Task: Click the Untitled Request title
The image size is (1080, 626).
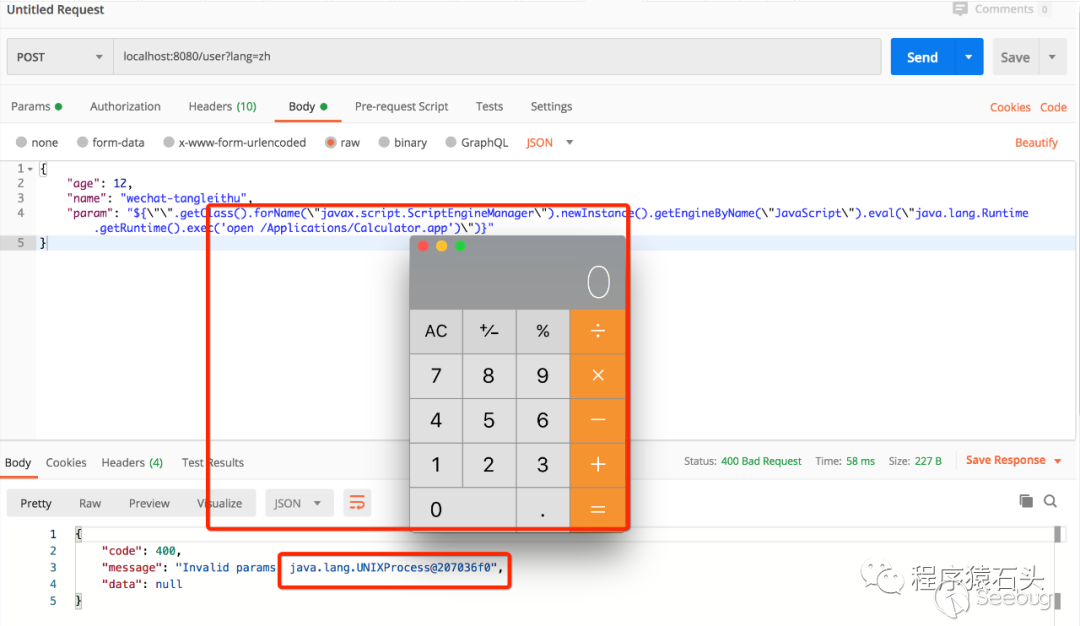Action: pyautogui.click(x=55, y=10)
